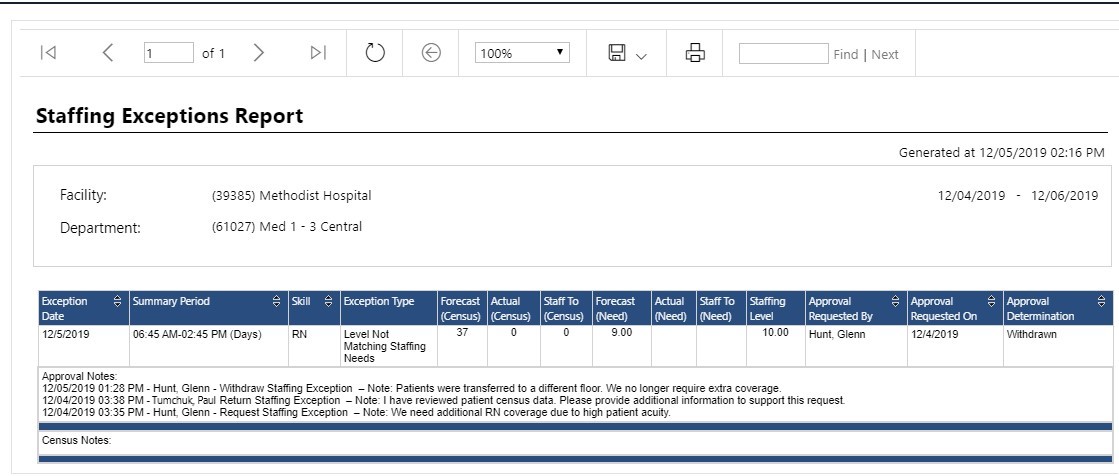Jump to the last report page
1119x476 pixels.
click(318, 54)
